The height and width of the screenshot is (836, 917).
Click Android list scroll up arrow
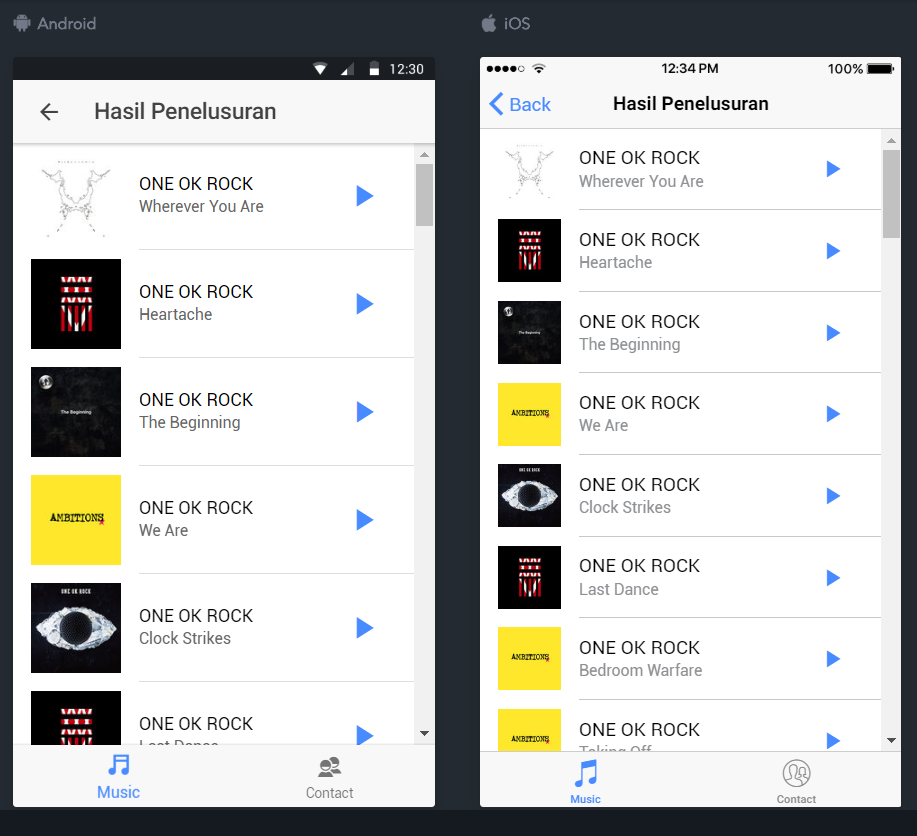click(x=425, y=154)
